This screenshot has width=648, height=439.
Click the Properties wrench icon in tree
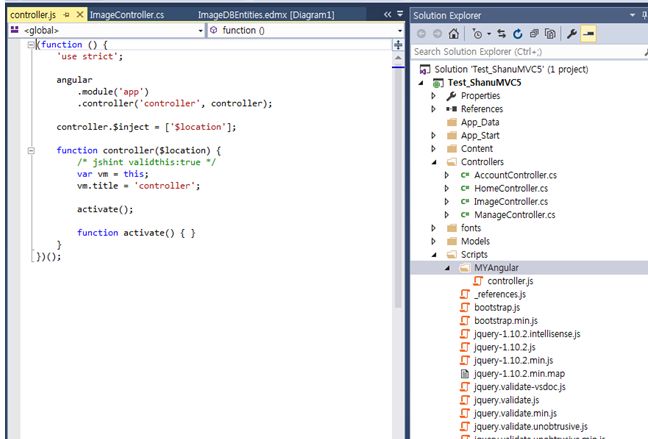pyautogui.click(x=451, y=96)
